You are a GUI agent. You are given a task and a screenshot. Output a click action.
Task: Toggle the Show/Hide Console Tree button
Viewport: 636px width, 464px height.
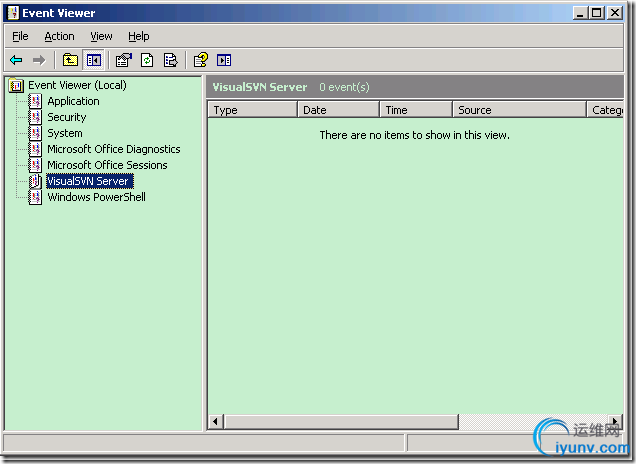pos(94,60)
